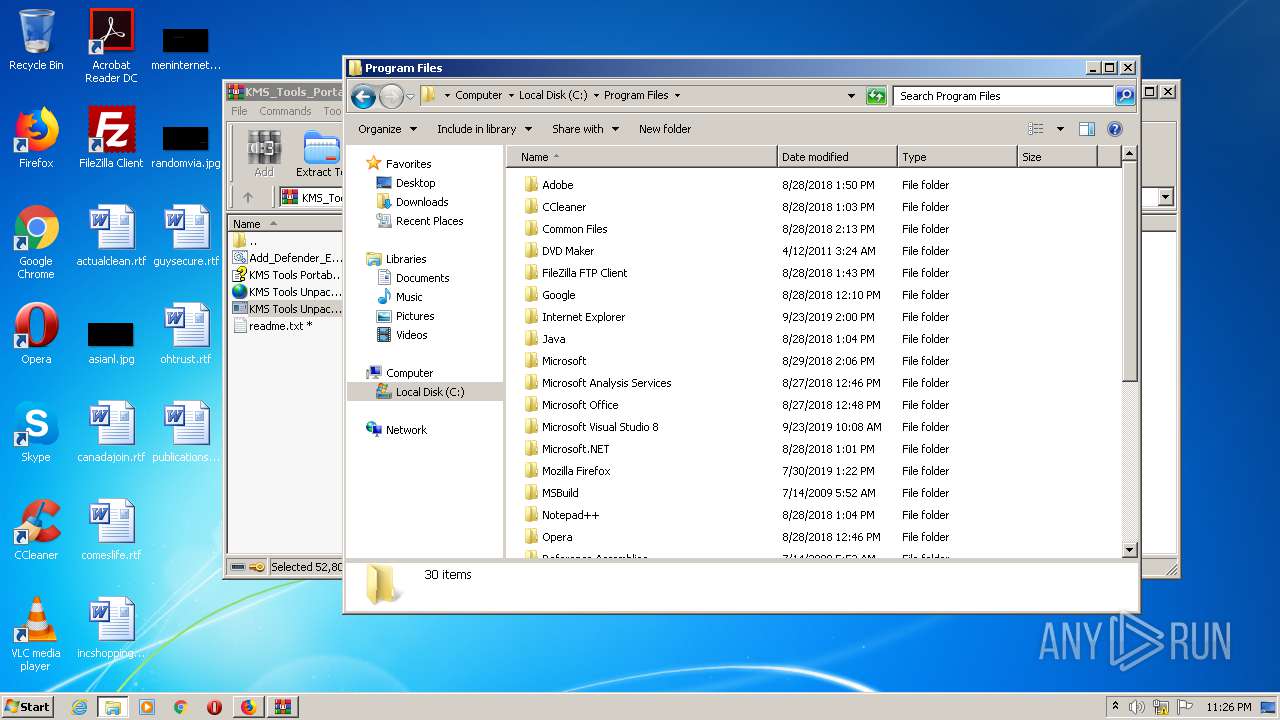The width and height of the screenshot is (1280, 720).
Task: Launch FileZilla Client desktop icon
Action: point(111,138)
